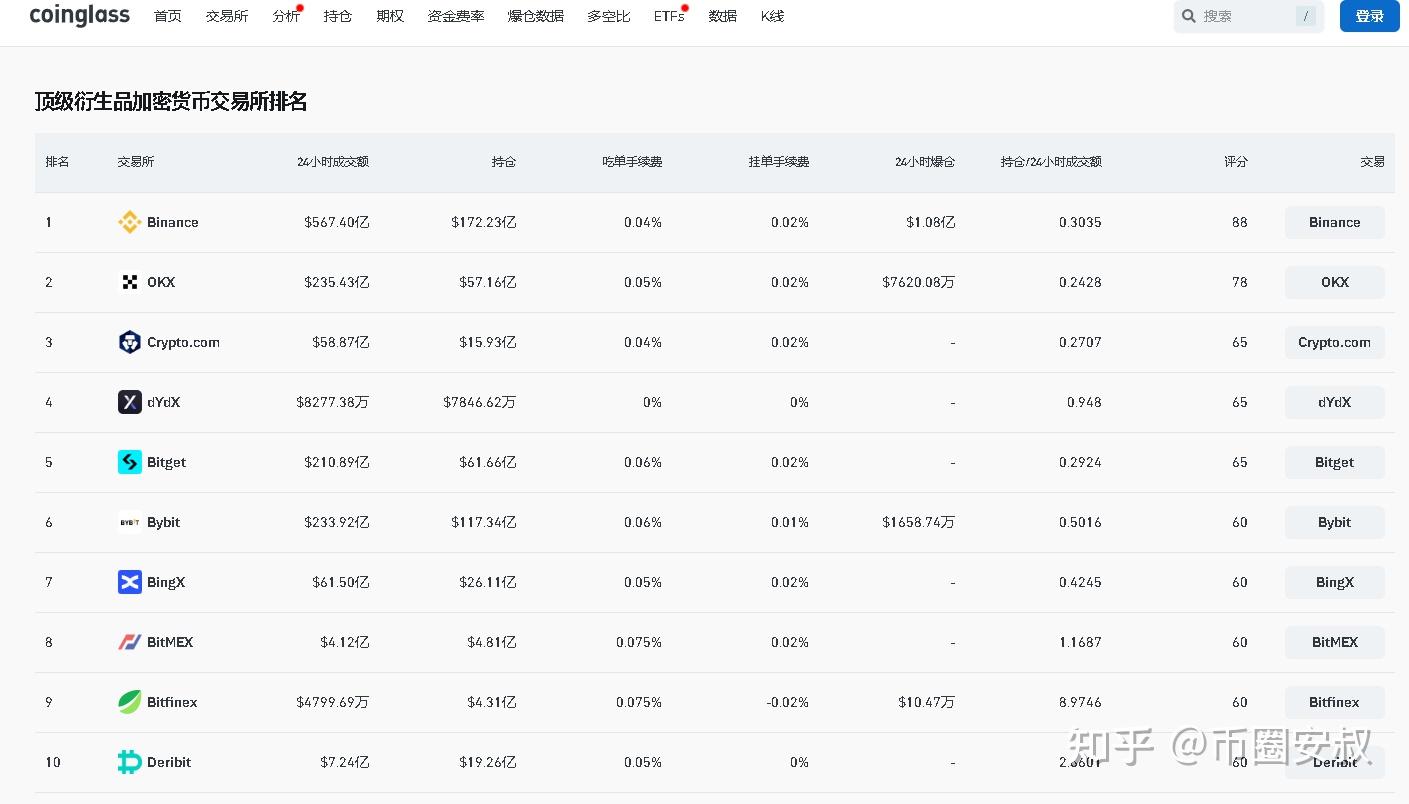
Task: Click the Binance exchange name link
Action: (173, 222)
